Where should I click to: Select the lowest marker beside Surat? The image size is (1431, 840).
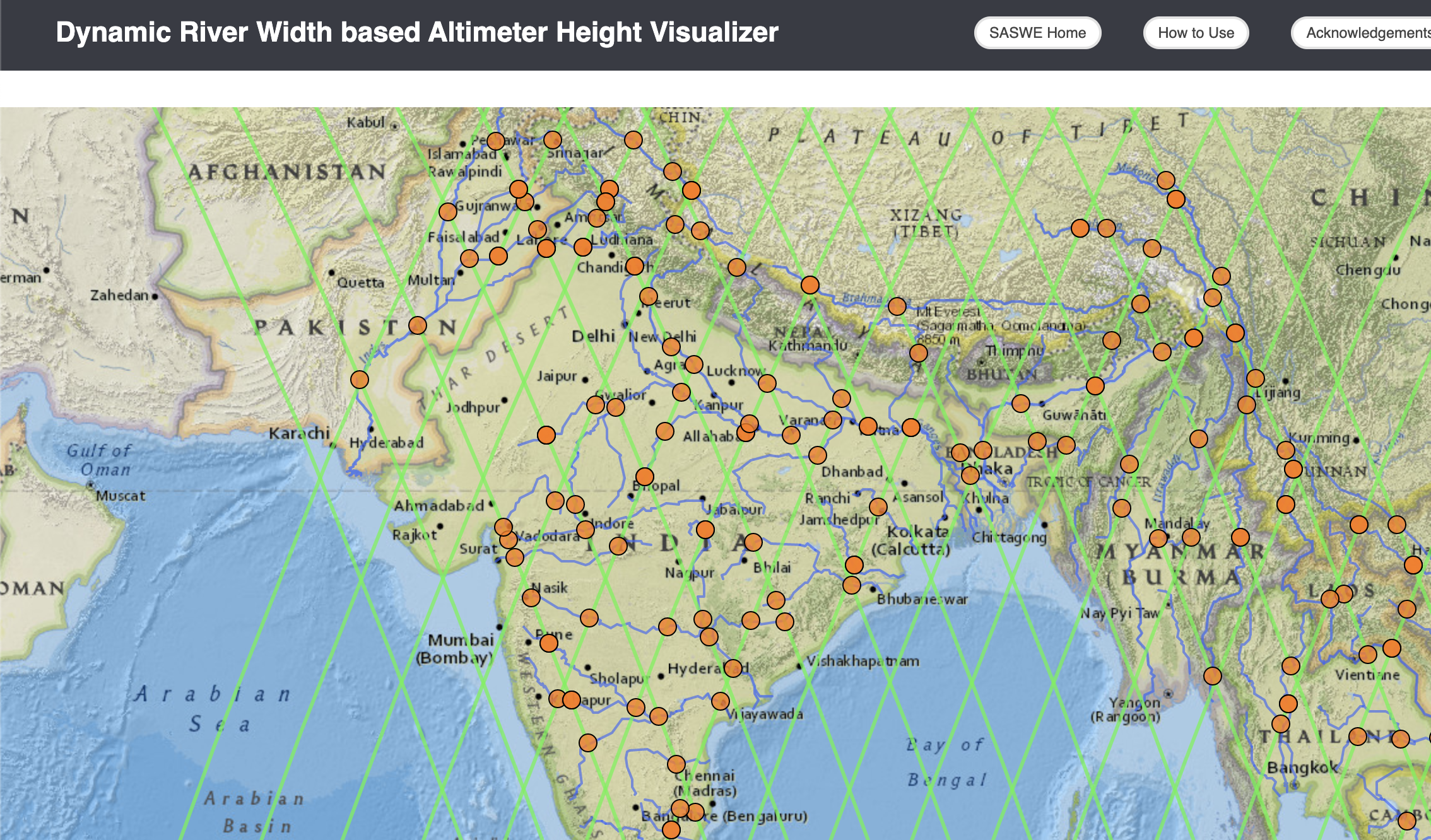tap(515, 557)
